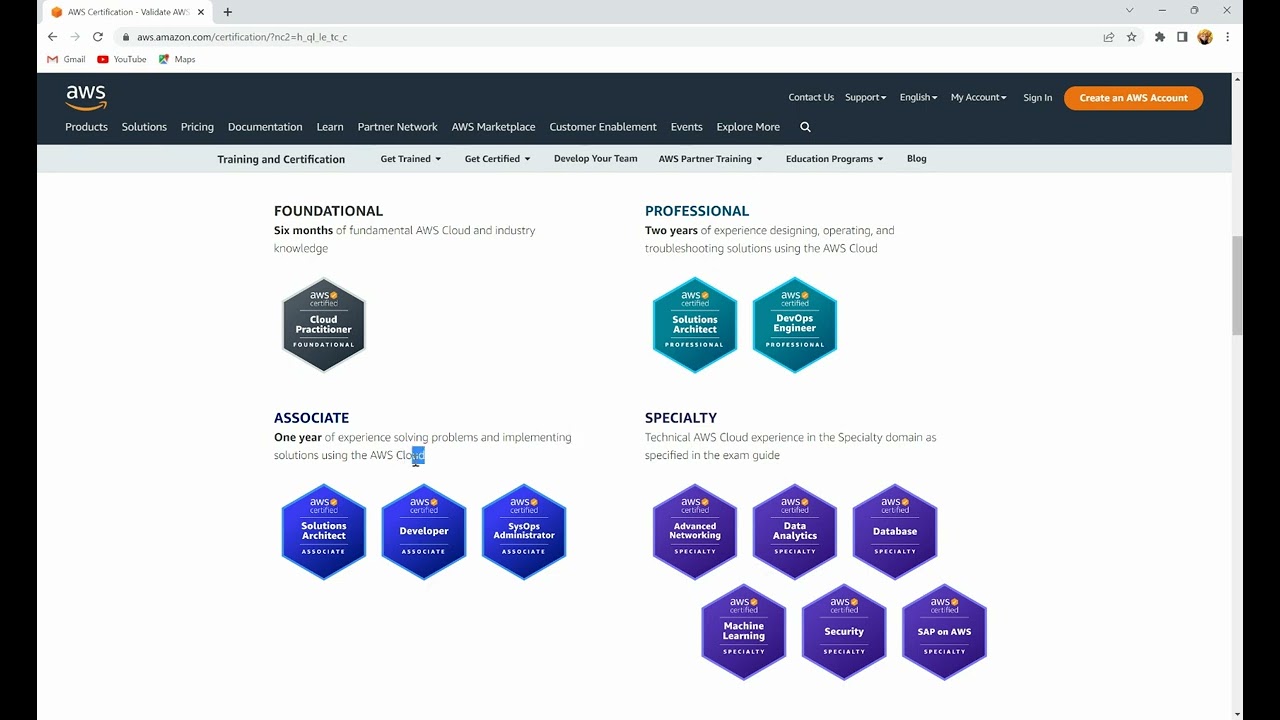Click the PROFESSIONAL heading text
Image resolution: width=1280 pixels, height=720 pixels.
tap(697, 211)
